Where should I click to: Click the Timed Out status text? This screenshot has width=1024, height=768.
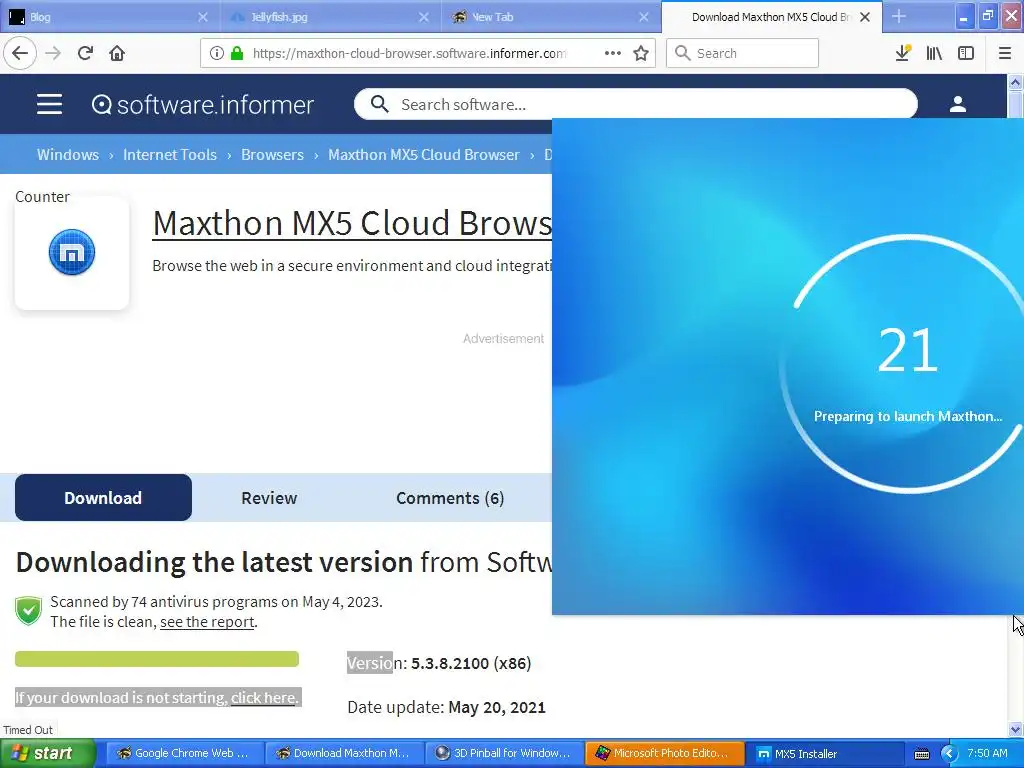tap(28, 729)
